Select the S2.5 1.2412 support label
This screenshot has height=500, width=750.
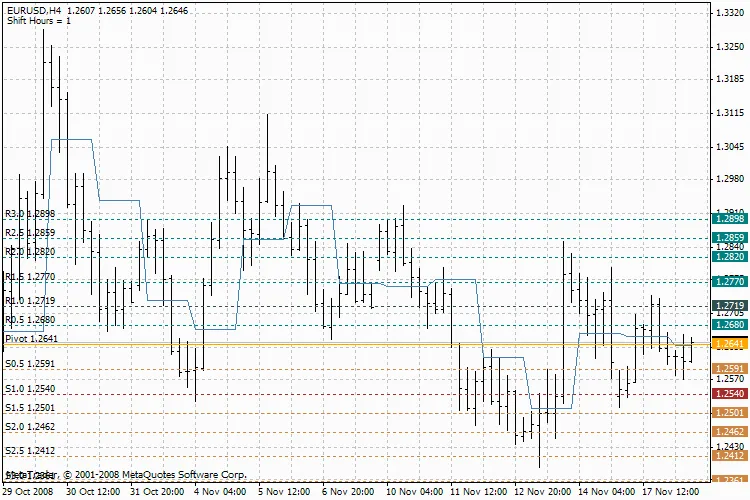[x=30, y=451]
